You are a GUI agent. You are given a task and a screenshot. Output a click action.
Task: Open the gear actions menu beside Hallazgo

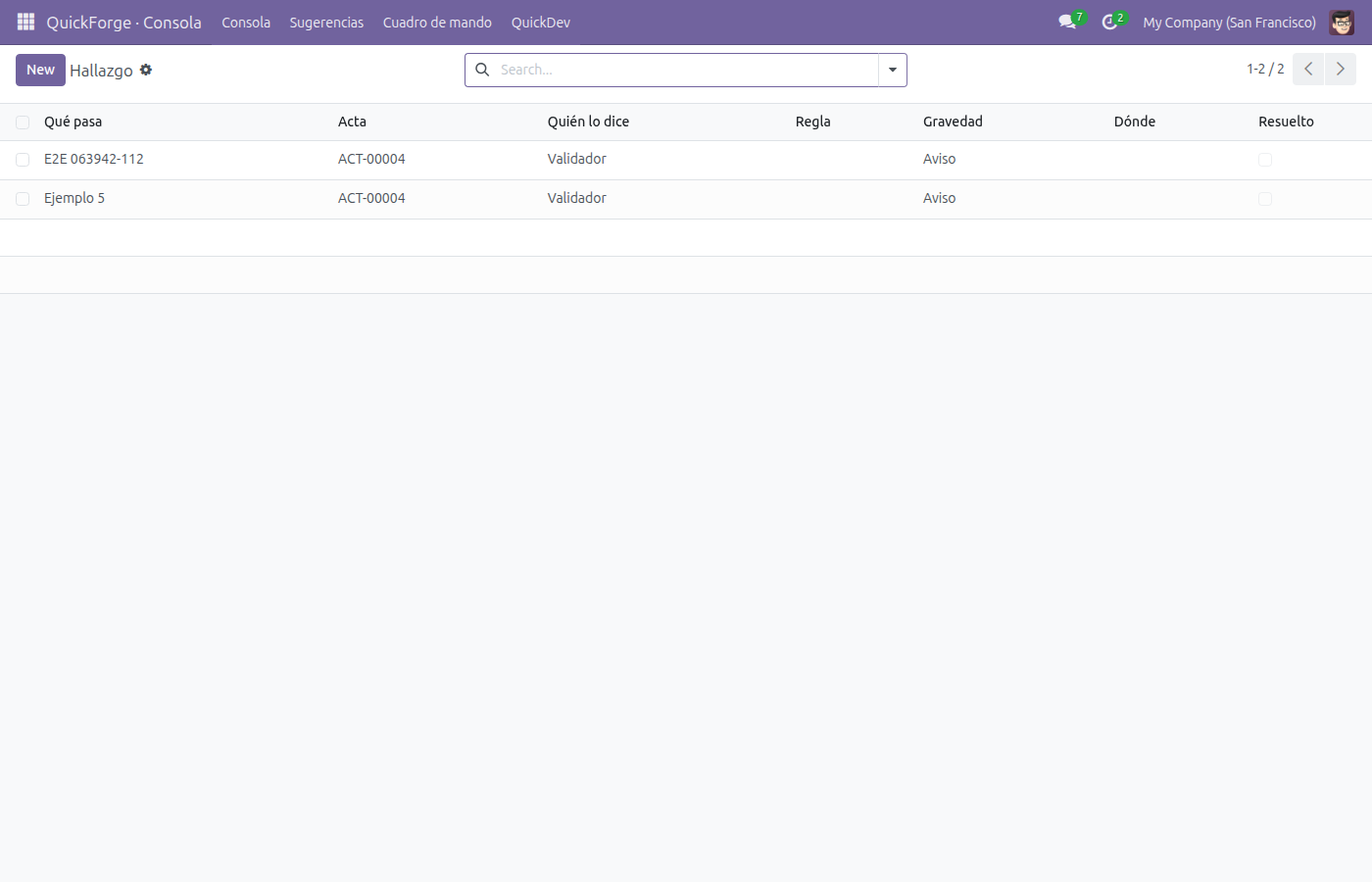coord(146,70)
